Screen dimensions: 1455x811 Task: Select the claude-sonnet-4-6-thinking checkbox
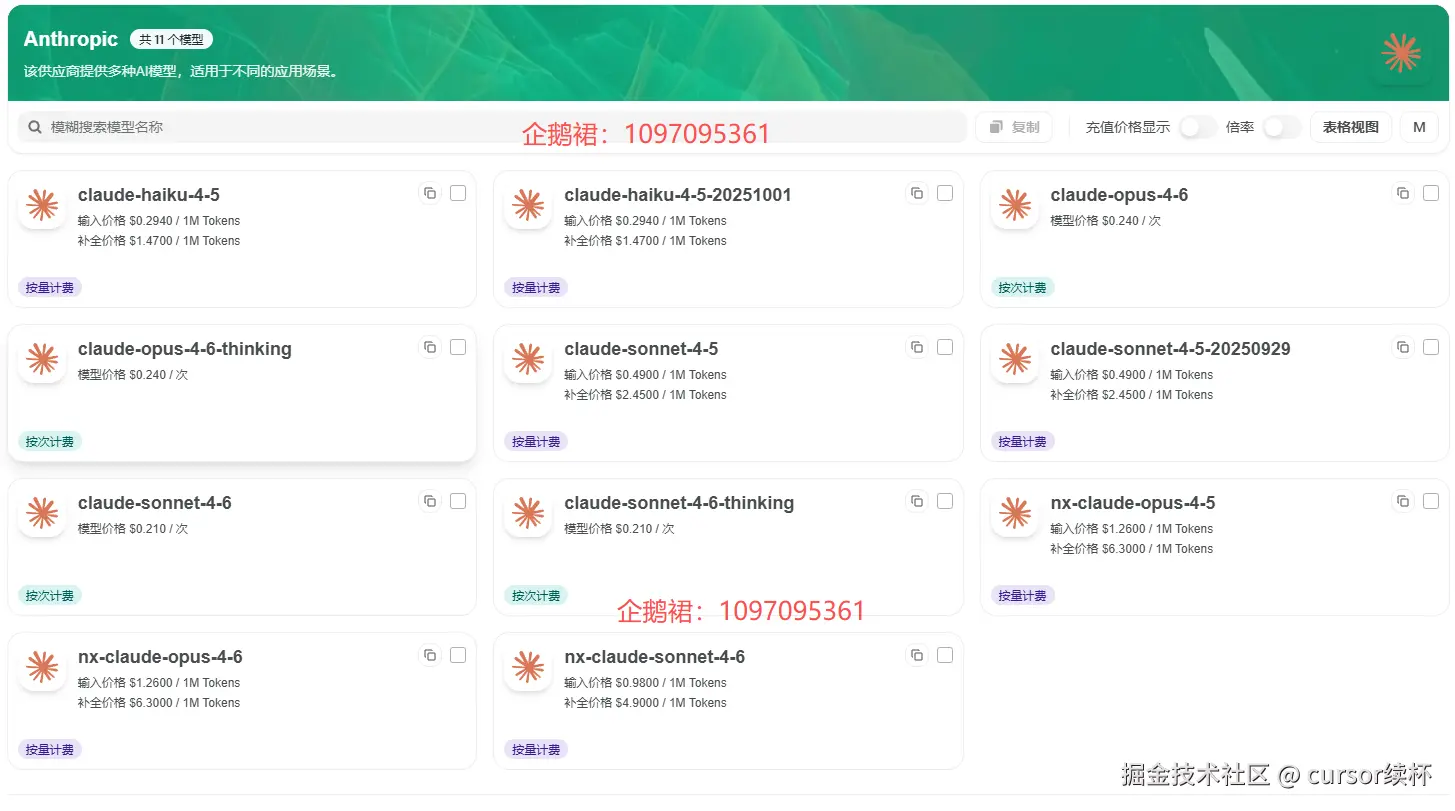(945, 501)
